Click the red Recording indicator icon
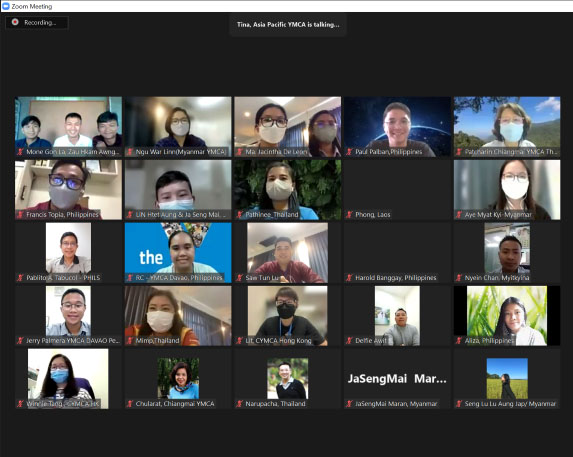573x457 pixels. 15,22
